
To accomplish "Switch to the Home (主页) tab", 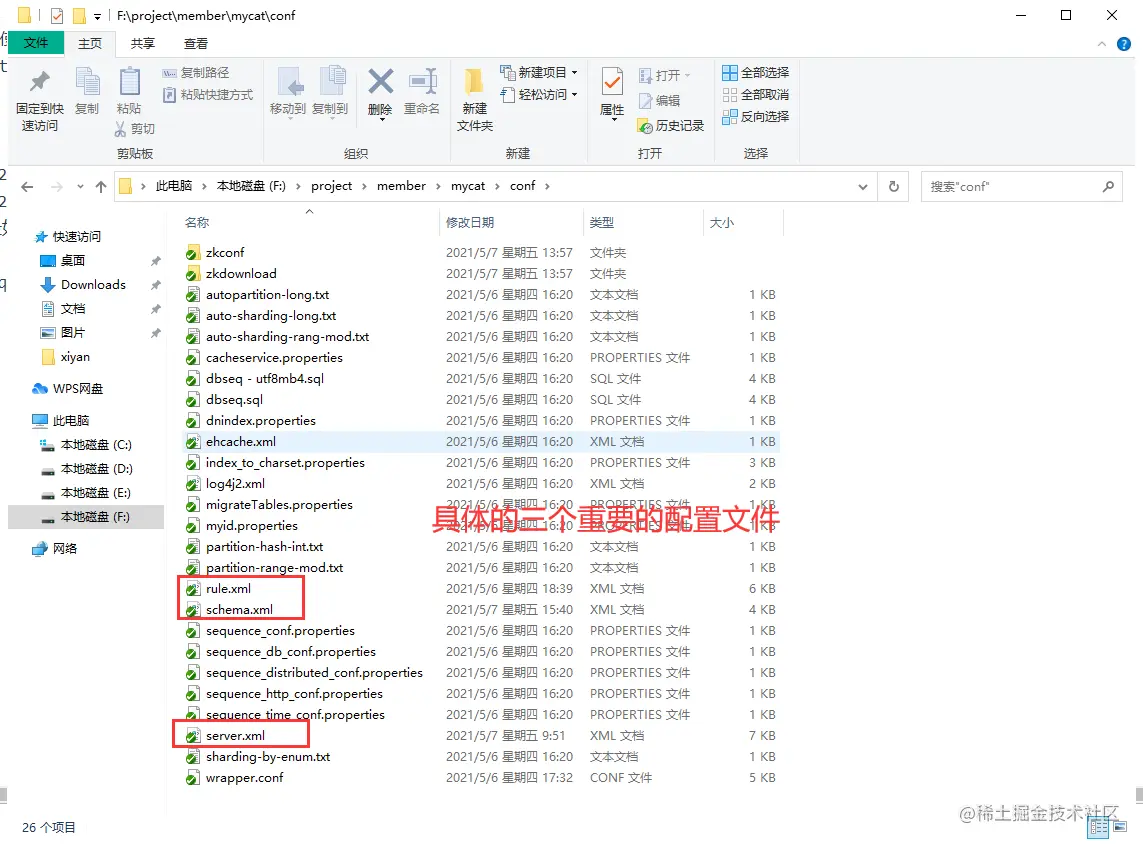I will 90,44.
